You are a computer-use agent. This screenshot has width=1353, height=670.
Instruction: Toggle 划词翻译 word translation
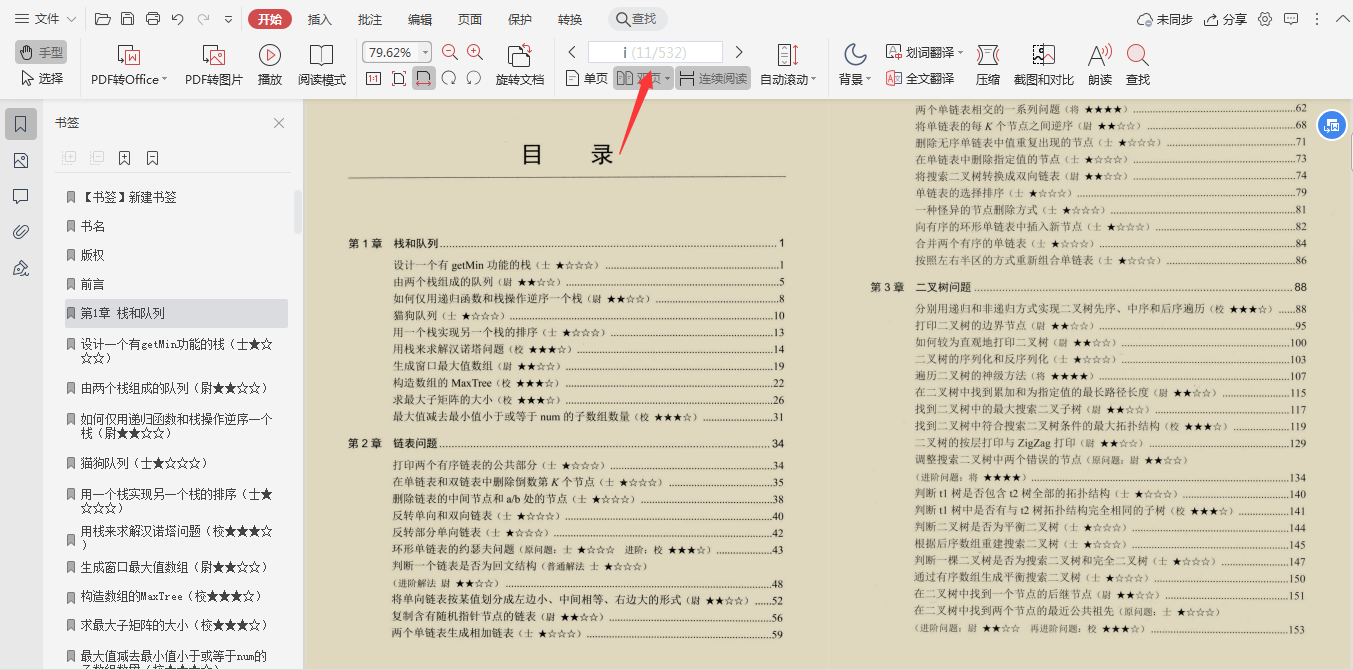click(919, 49)
